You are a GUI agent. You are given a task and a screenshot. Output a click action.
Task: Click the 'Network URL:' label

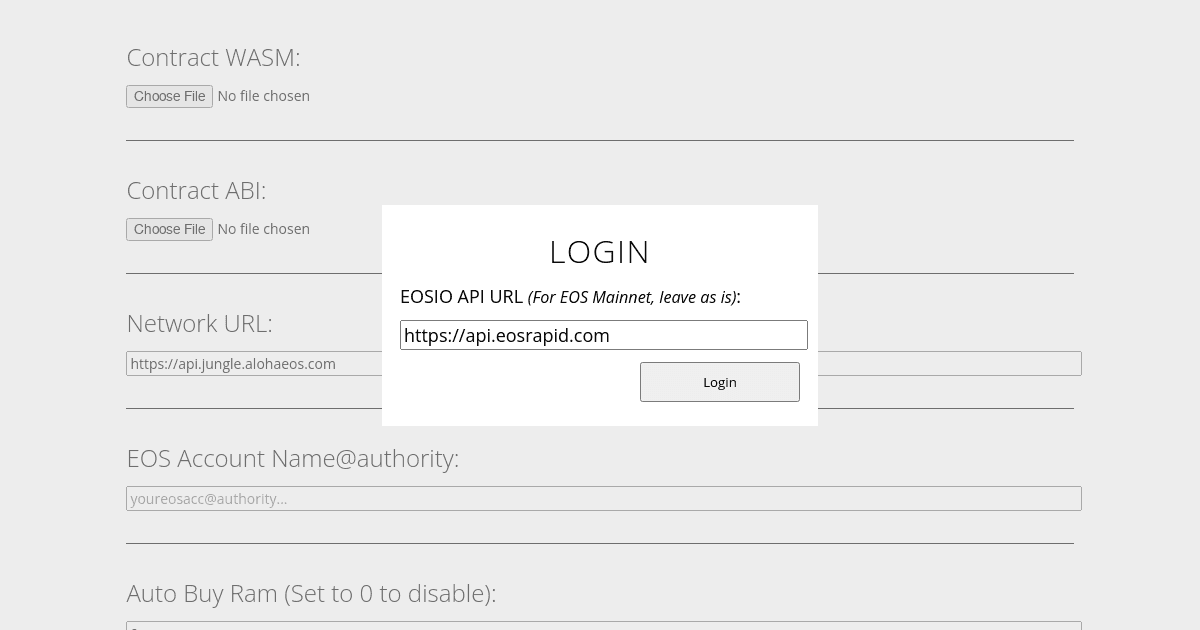point(199,324)
